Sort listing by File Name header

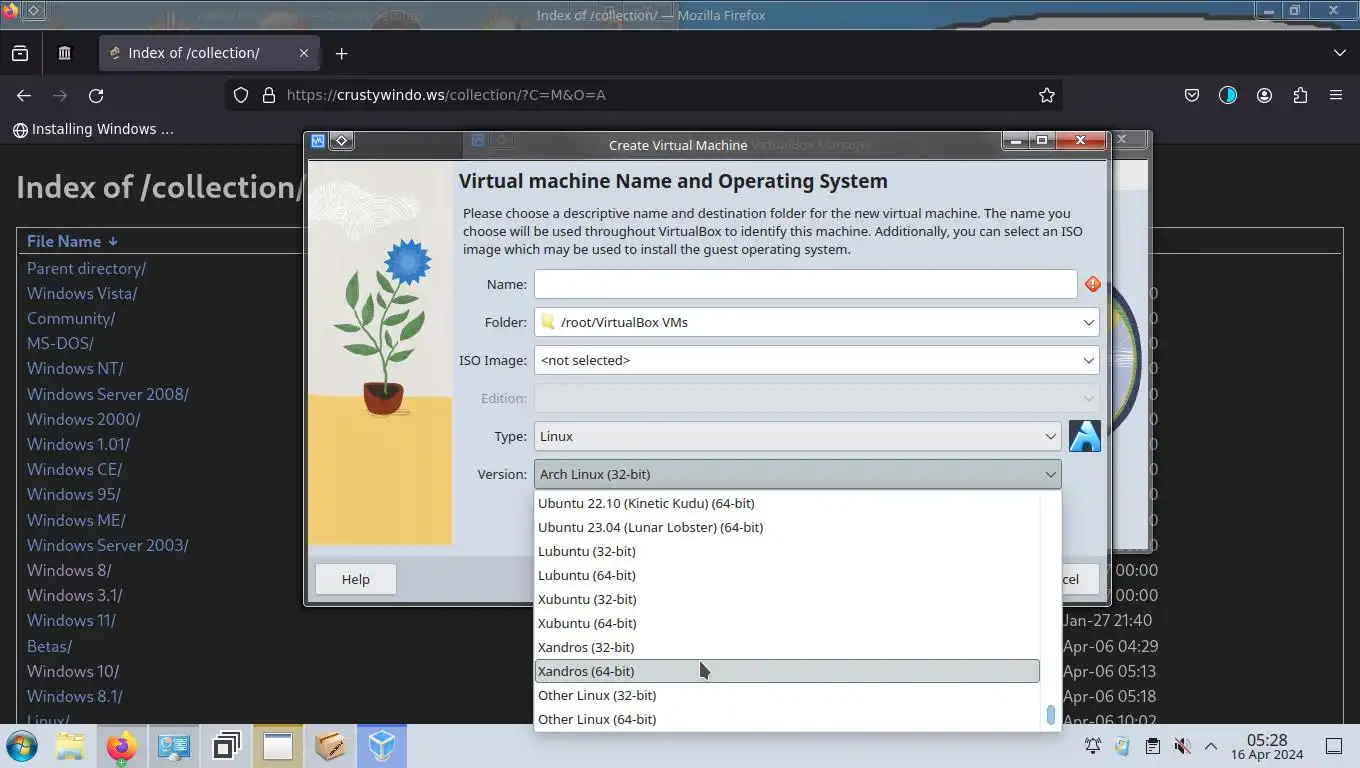72,241
